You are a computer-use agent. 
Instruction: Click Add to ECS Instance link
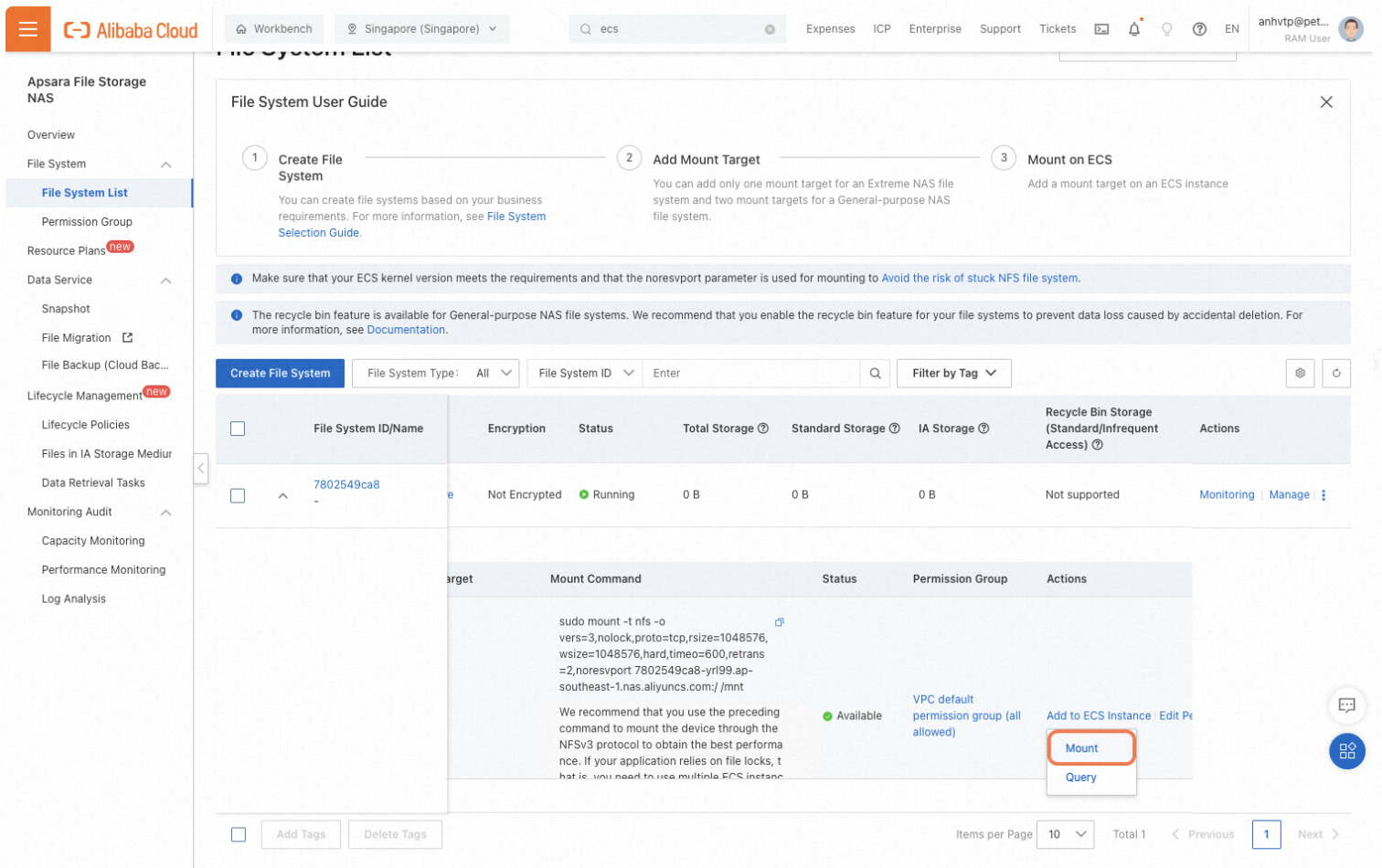pos(1098,715)
